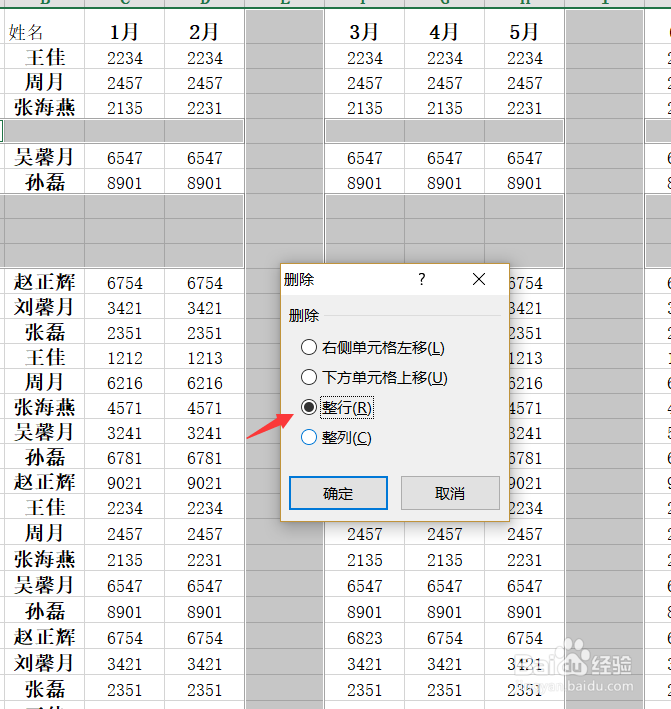Click grey empty column cell beside 2月 header
Image resolution: width=671 pixels, height=709 pixels.
(x=284, y=27)
